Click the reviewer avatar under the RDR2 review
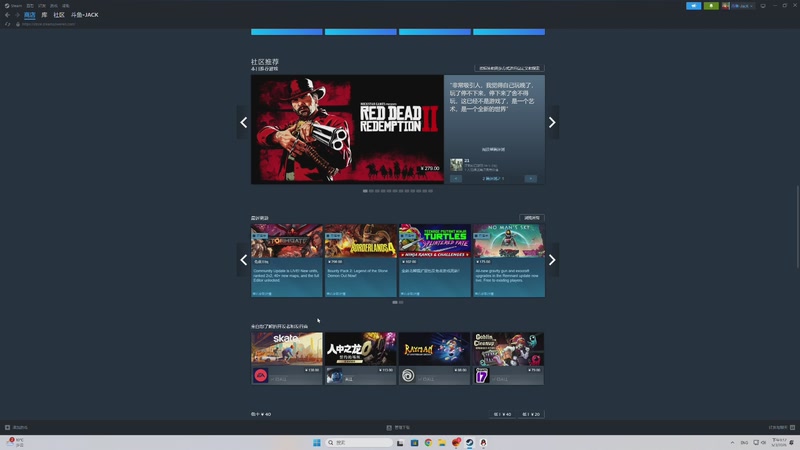The height and width of the screenshot is (450, 800). point(456,164)
